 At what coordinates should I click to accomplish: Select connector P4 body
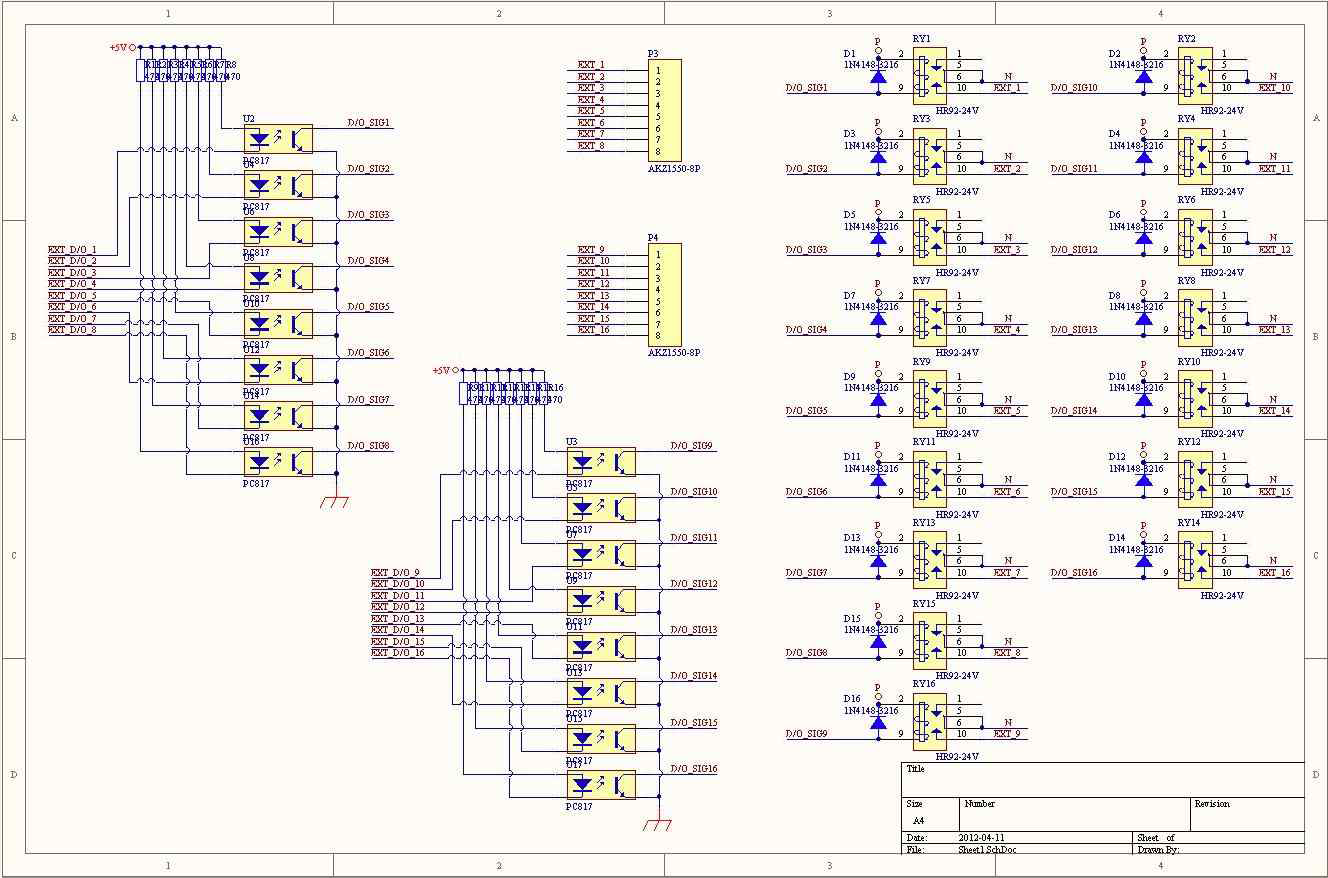664,294
